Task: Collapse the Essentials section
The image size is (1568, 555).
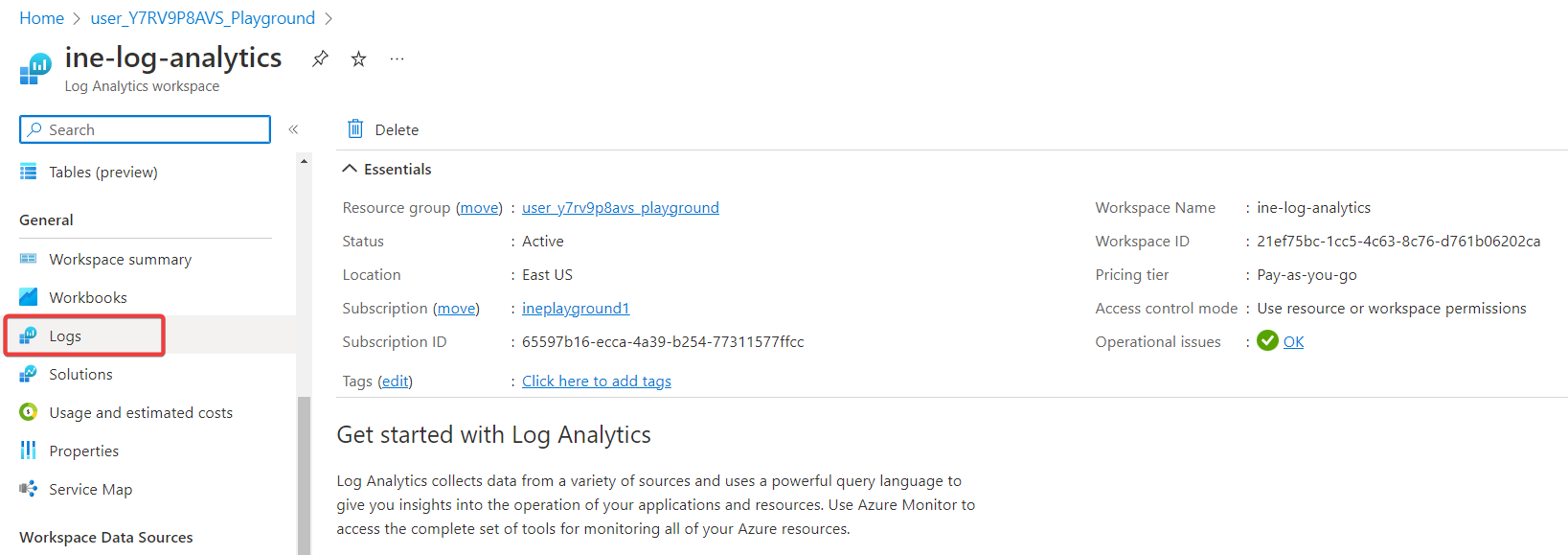Action: pyautogui.click(x=350, y=170)
